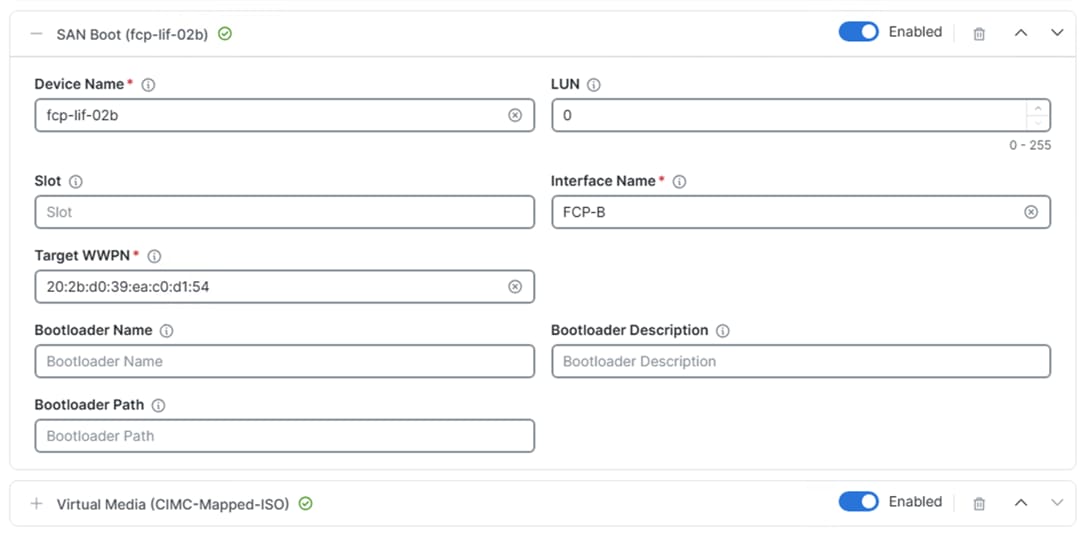The height and width of the screenshot is (543, 1090).
Task: Delete the SAN Boot fcp-lif-02b device
Action: (x=979, y=33)
